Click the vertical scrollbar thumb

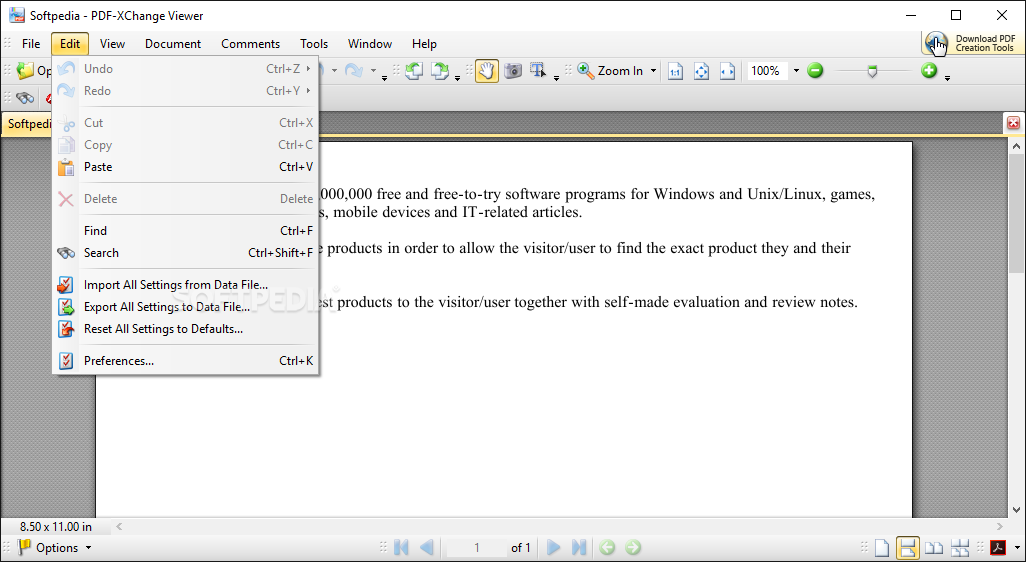(1016, 214)
